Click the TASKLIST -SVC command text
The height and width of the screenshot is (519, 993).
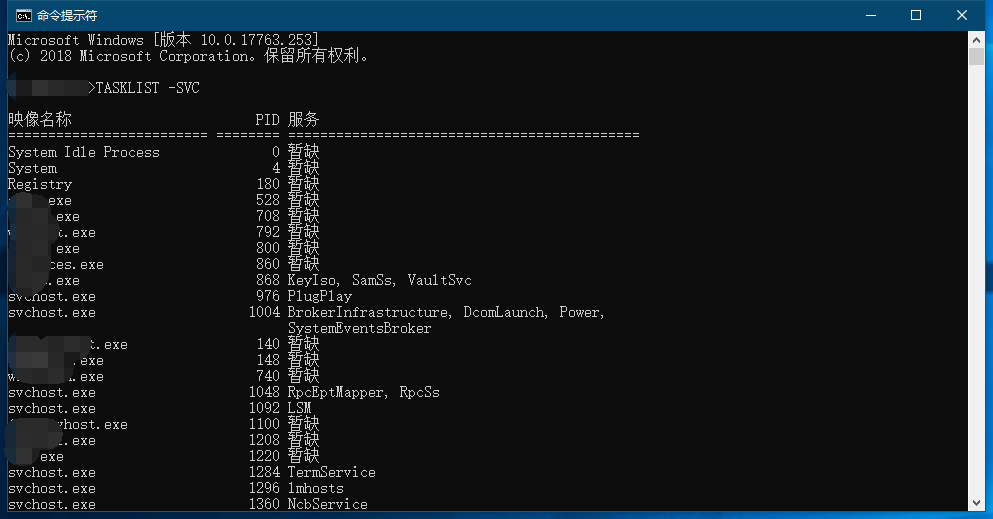click(x=148, y=88)
